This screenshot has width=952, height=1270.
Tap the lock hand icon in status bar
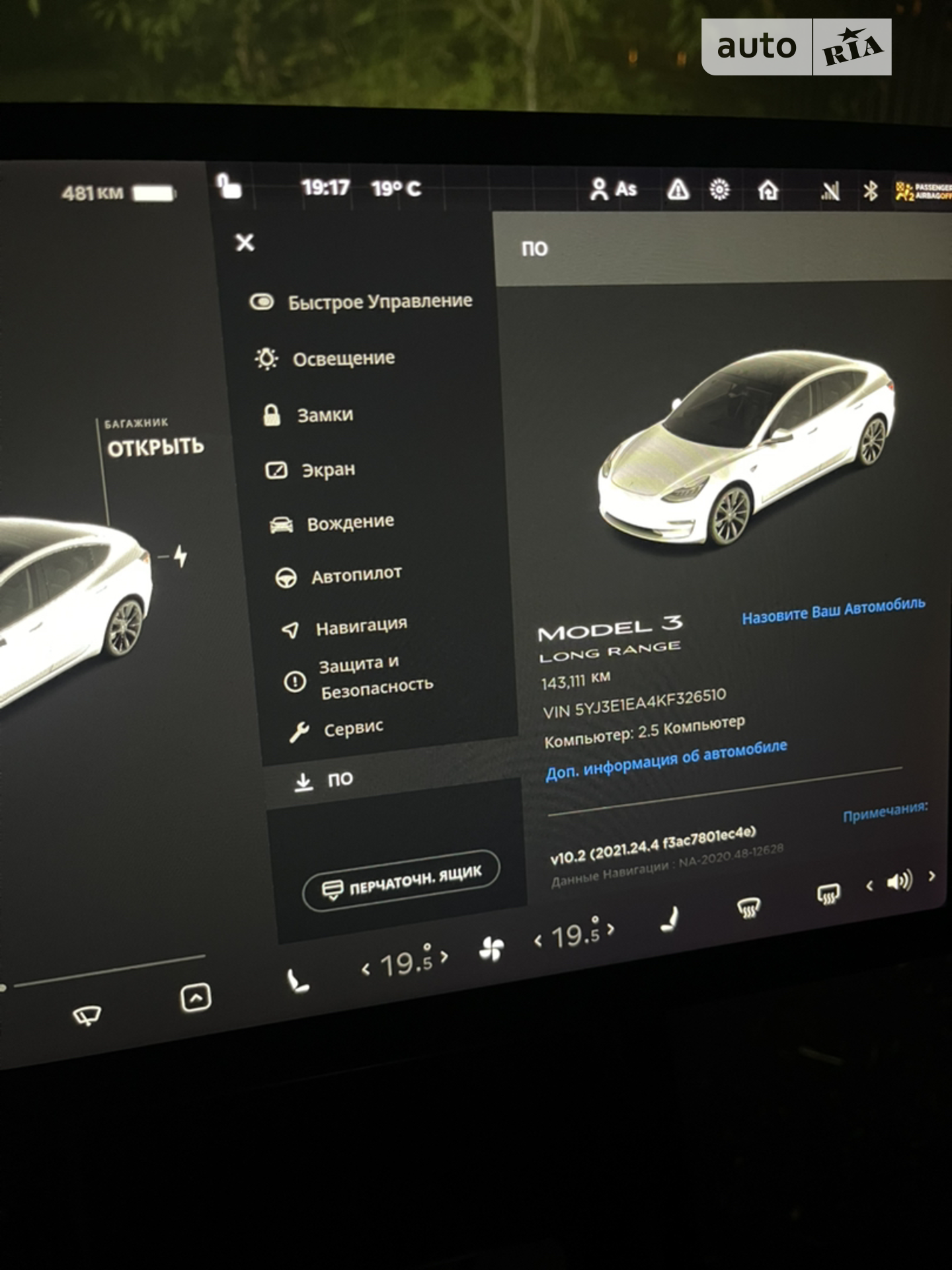(x=229, y=186)
